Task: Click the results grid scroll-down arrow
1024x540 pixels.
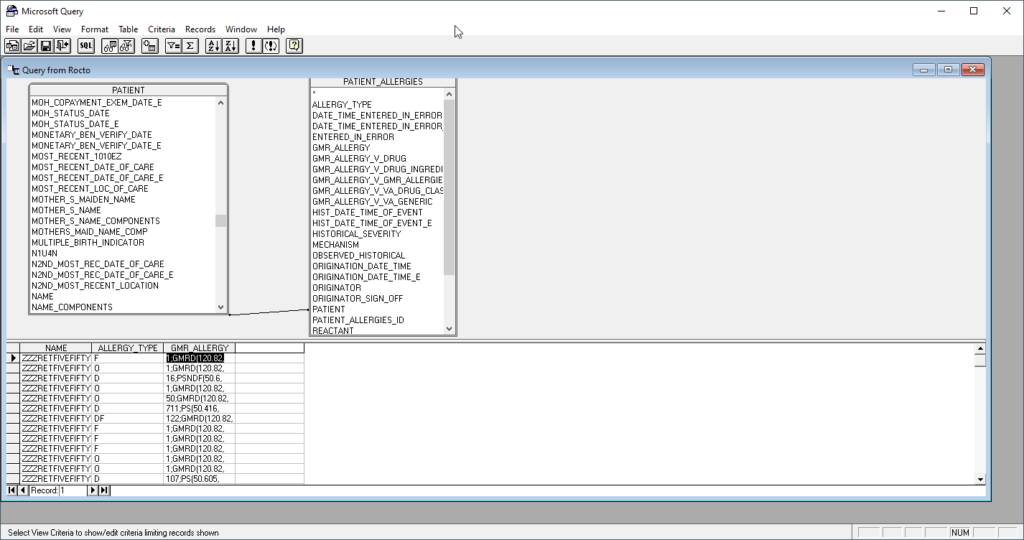Action: (x=980, y=479)
